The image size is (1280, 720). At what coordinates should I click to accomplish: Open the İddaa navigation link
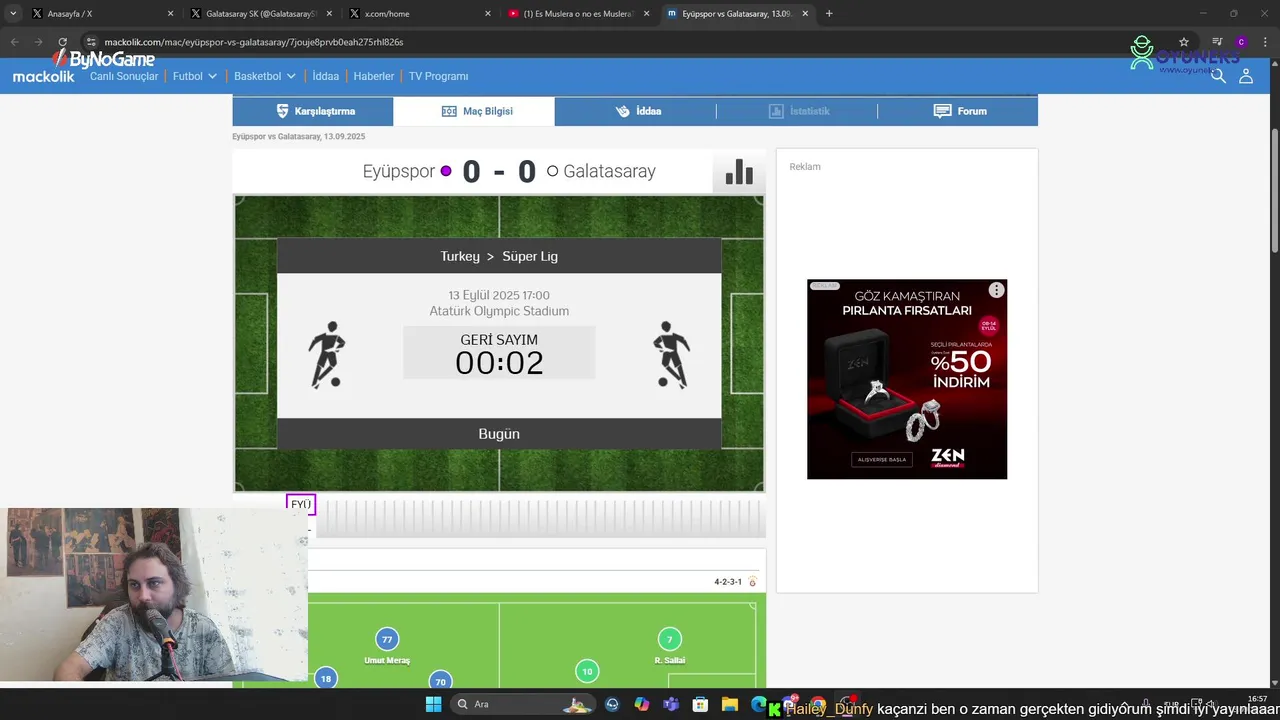tap(326, 76)
